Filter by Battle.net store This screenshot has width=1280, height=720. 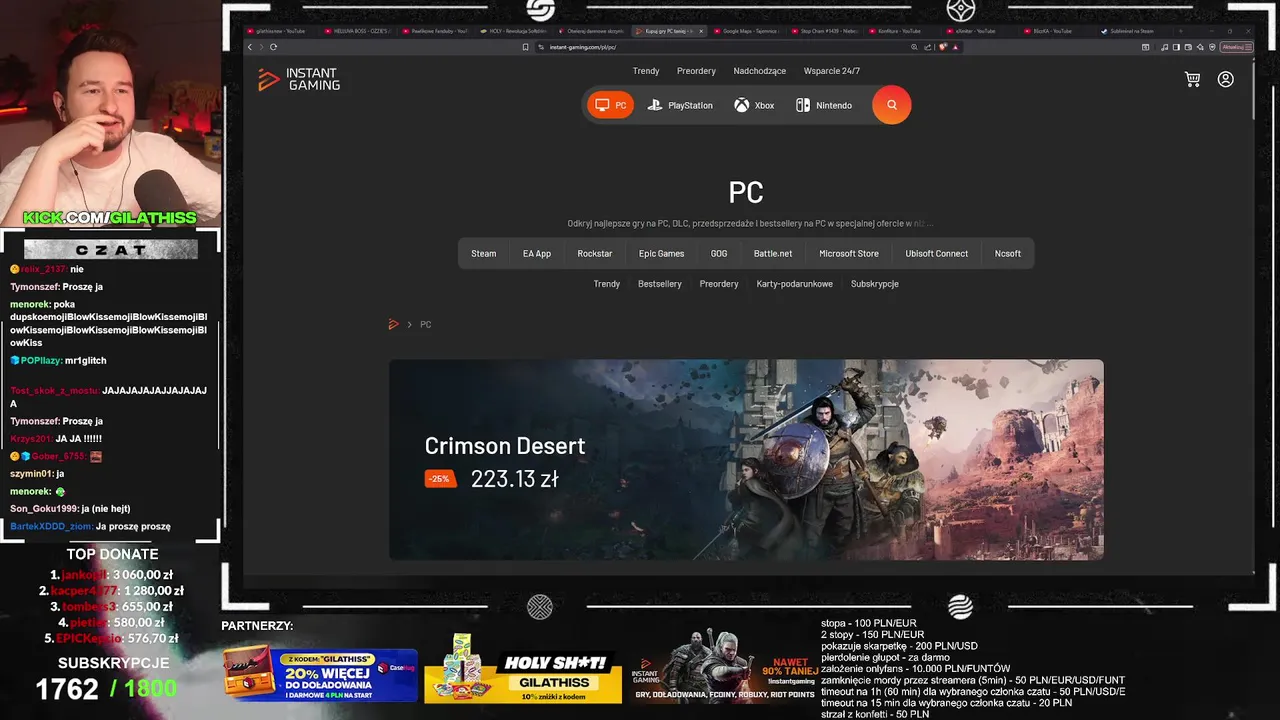click(773, 254)
